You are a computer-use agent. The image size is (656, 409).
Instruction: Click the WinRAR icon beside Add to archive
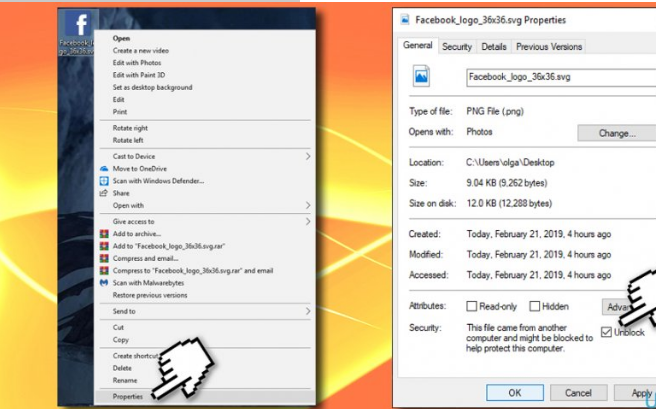coord(104,234)
